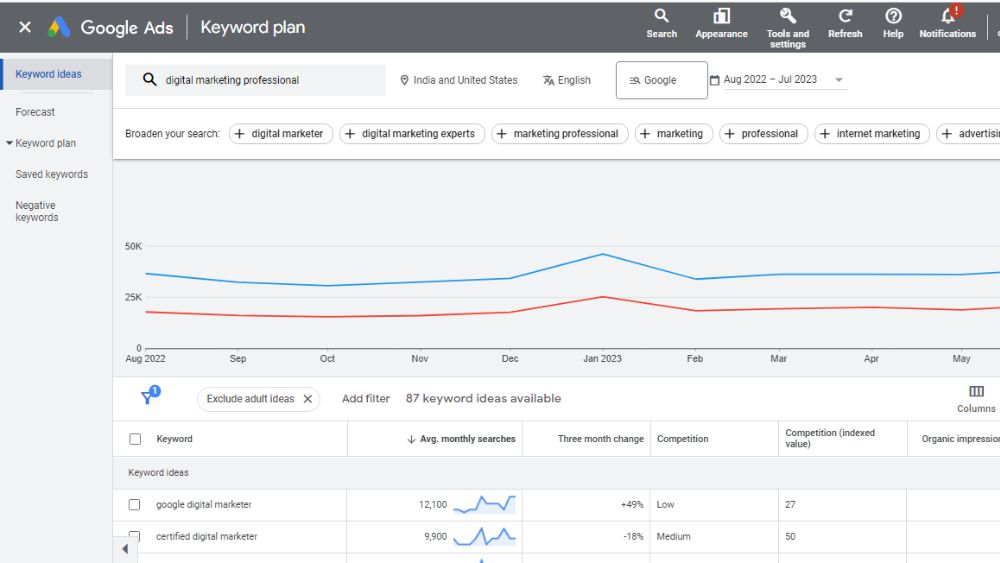This screenshot has height=563, width=1000.
Task: Click Add filter
Action: (x=365, y=398)
